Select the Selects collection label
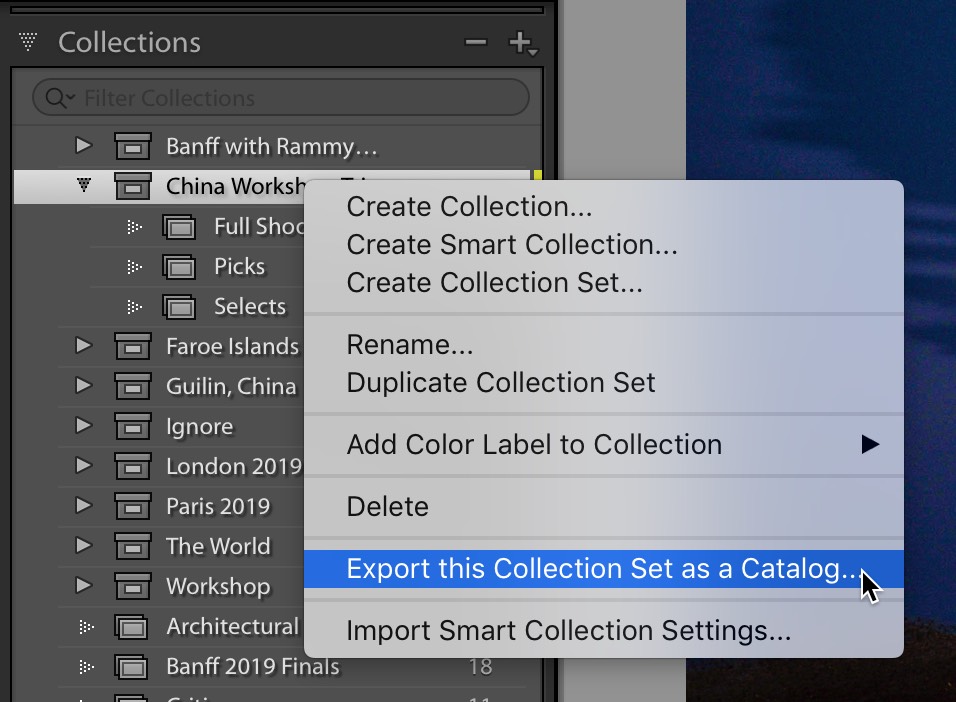 pos(250,306)
